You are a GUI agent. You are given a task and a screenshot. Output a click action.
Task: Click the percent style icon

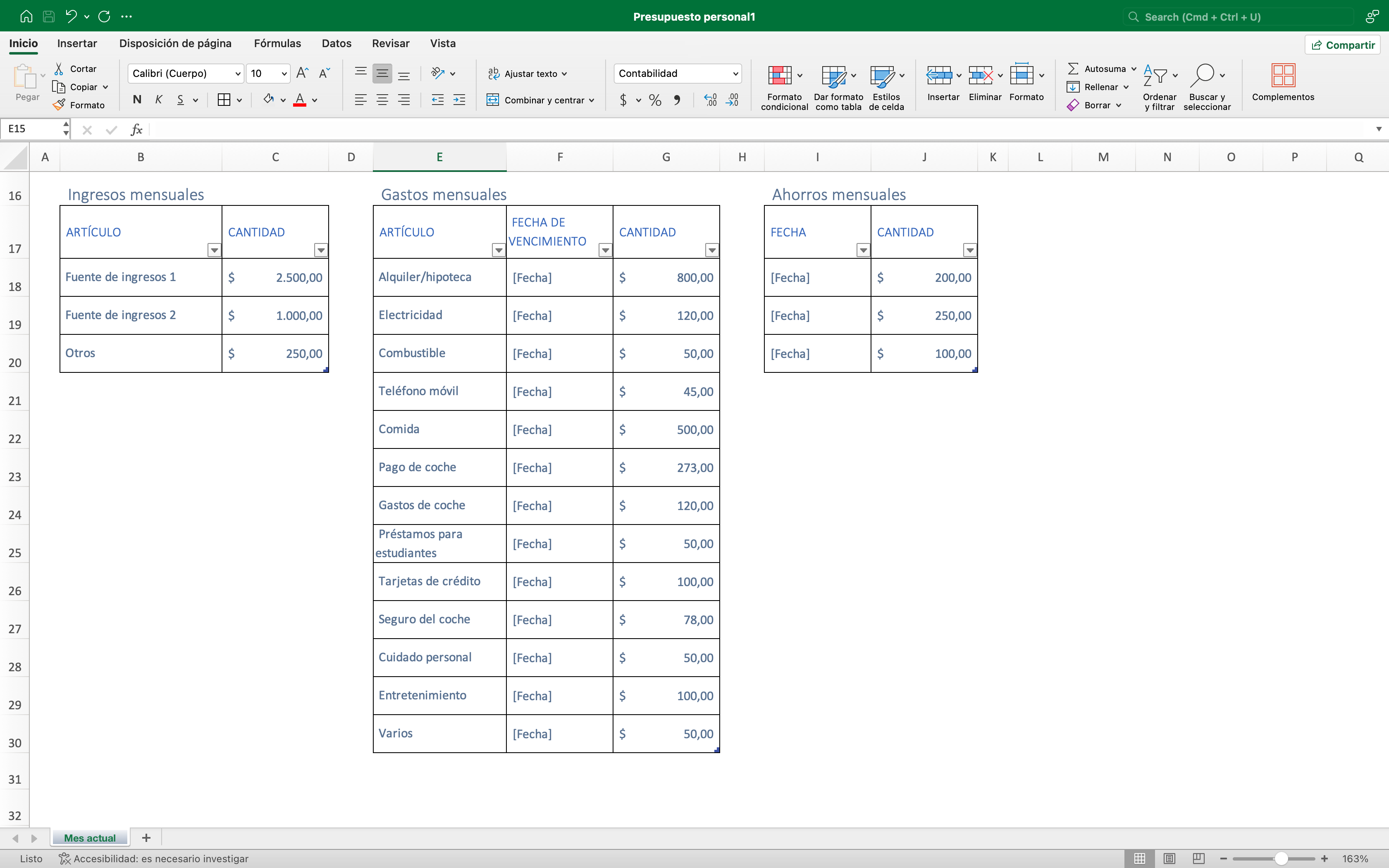[655, 100]
